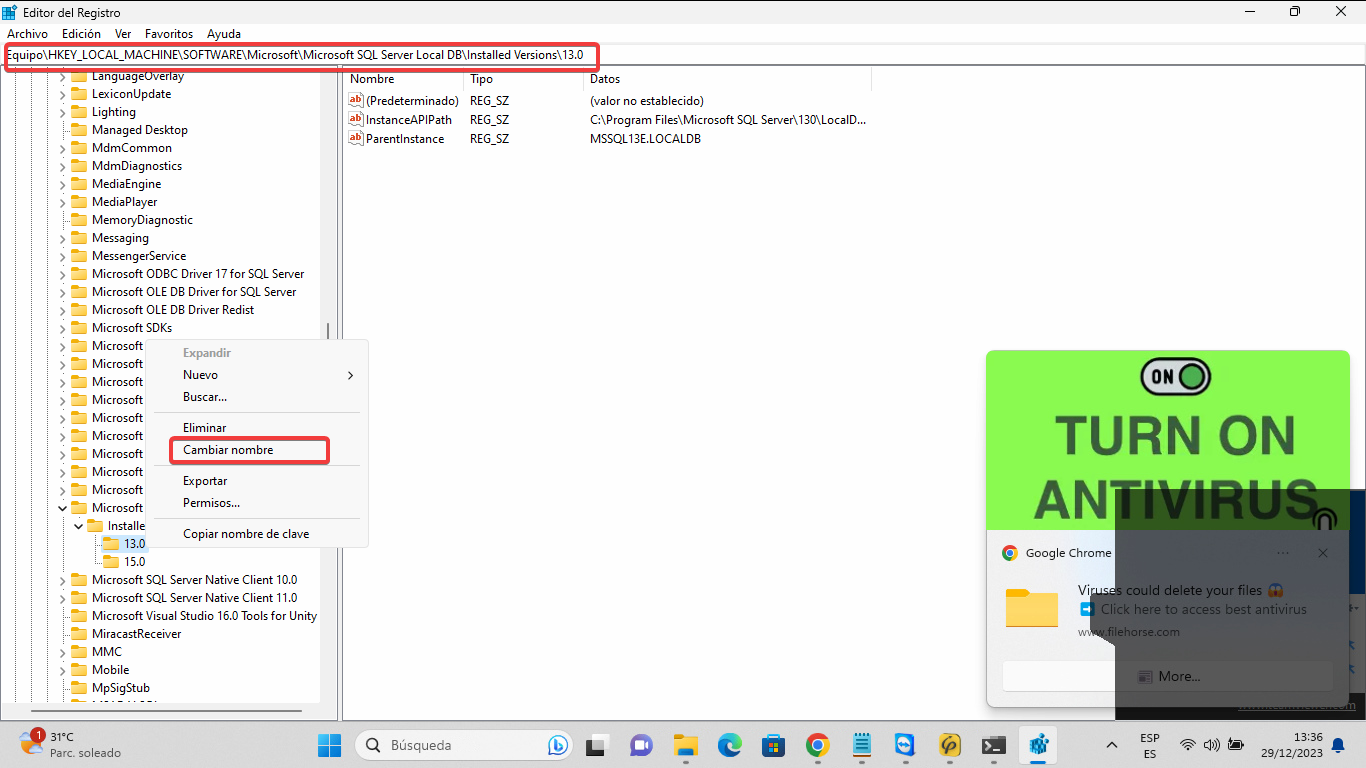1366x768 pixels.
Task: Open Task View from the taskbar
Action: [596, 745]
